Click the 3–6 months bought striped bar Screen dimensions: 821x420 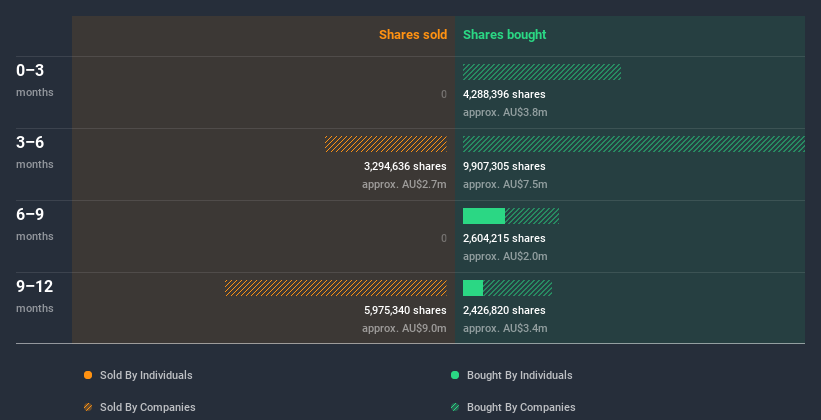pyautogui.click(x=633, y=144)
